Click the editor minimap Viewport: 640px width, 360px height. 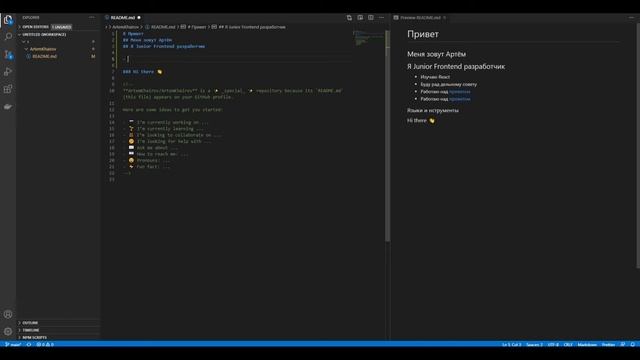369,38
